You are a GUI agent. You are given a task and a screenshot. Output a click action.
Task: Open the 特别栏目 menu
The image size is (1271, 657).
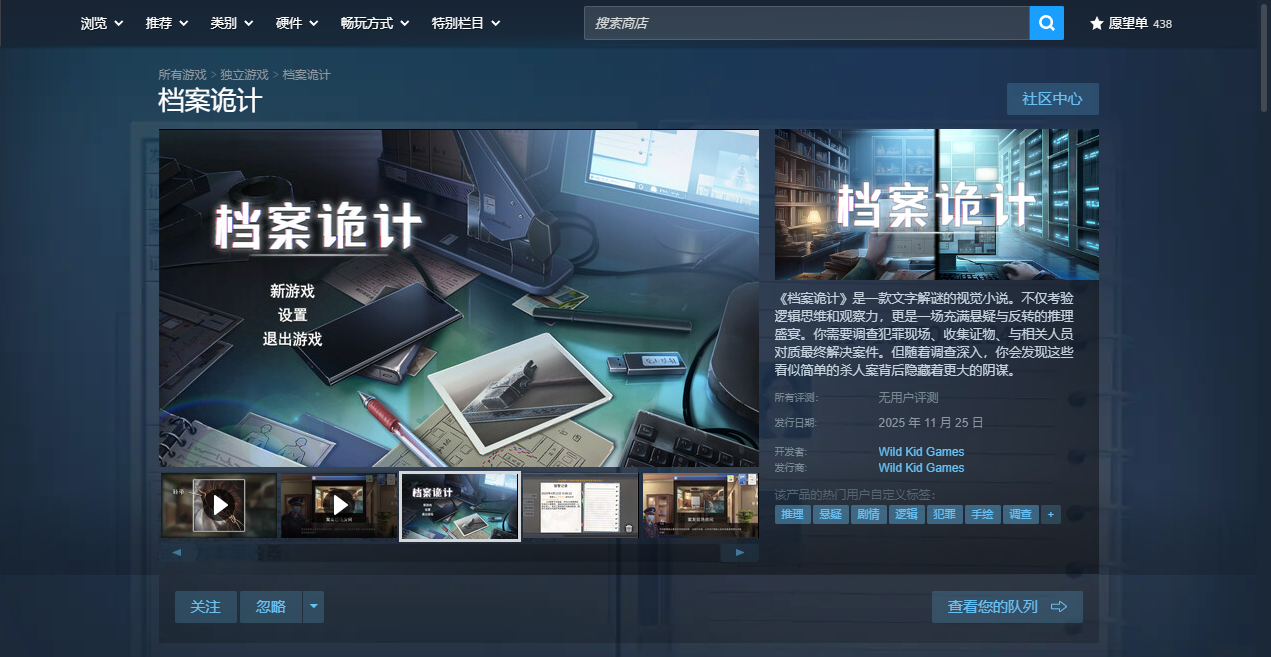466,23
